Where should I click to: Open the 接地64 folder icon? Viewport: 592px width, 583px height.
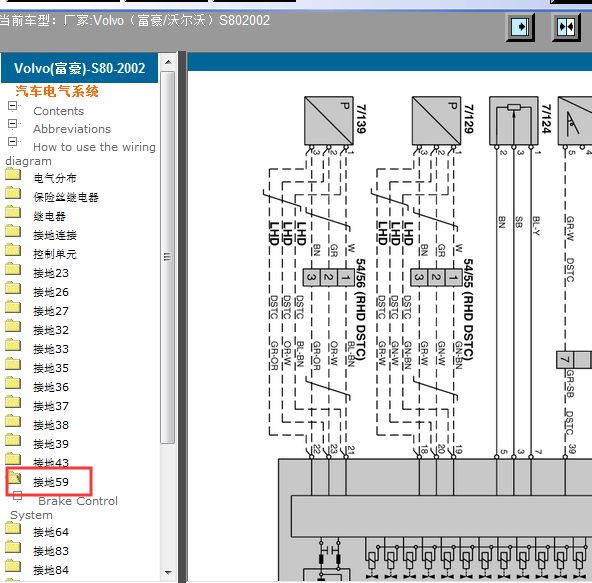13,528
